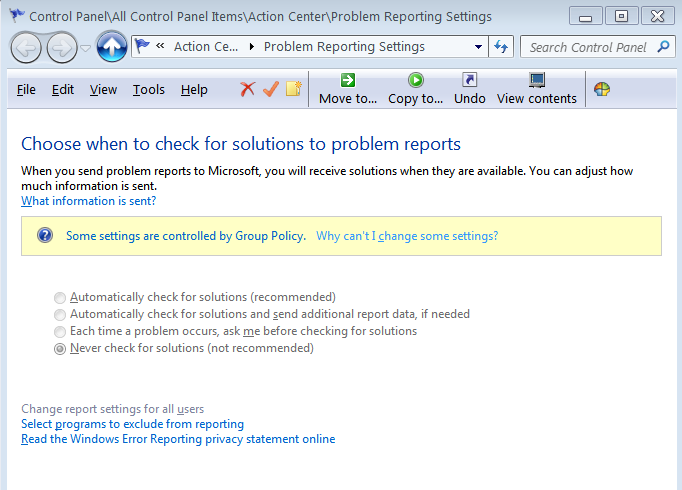Click the heading Choose when to check for solutions

pos(241,144)
